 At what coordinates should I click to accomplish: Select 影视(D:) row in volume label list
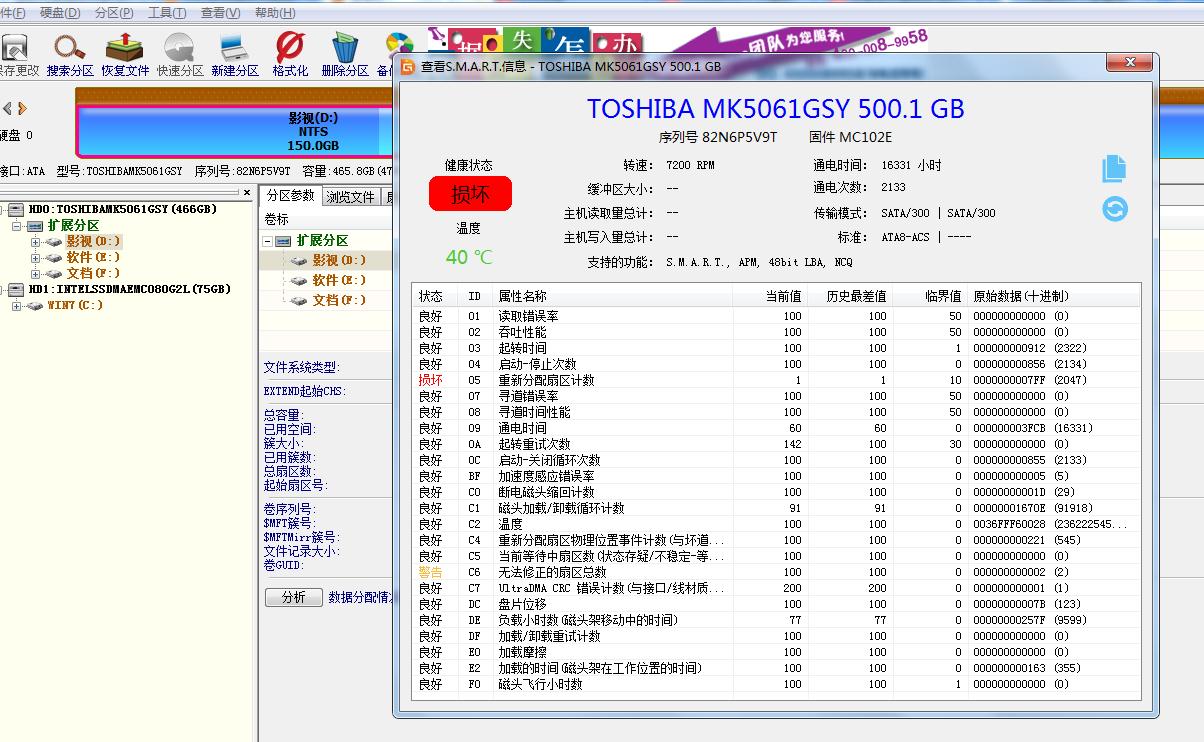point(339,260)
